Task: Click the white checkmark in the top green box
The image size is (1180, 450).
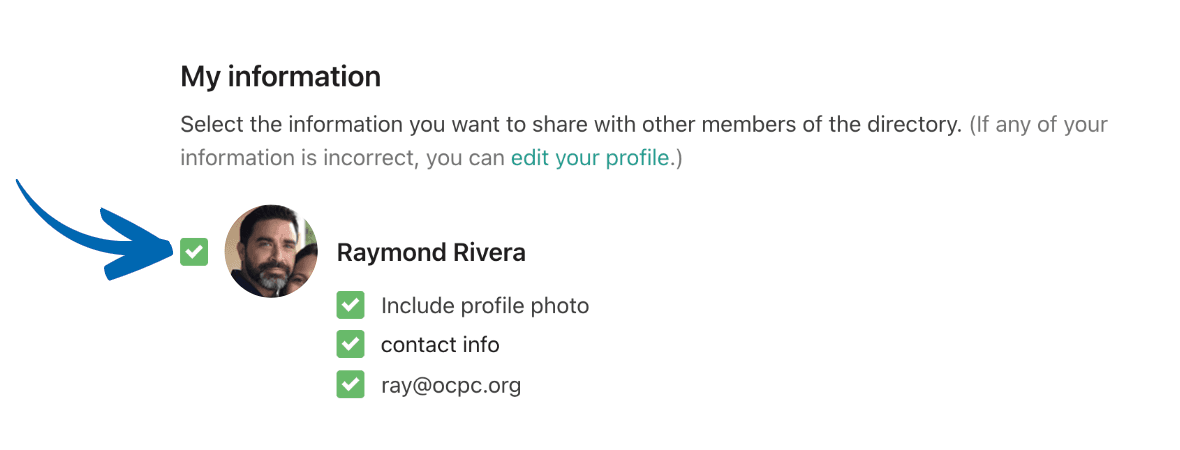Action: coord(194,252)
